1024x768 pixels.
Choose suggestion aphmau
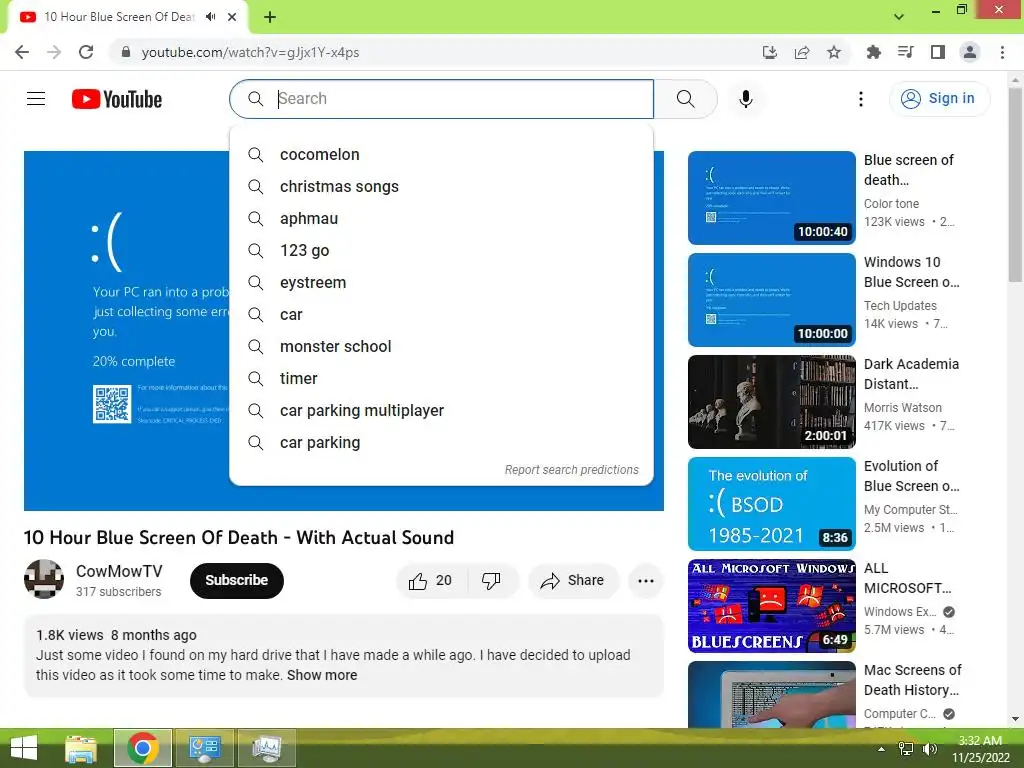tap(441, 219)
